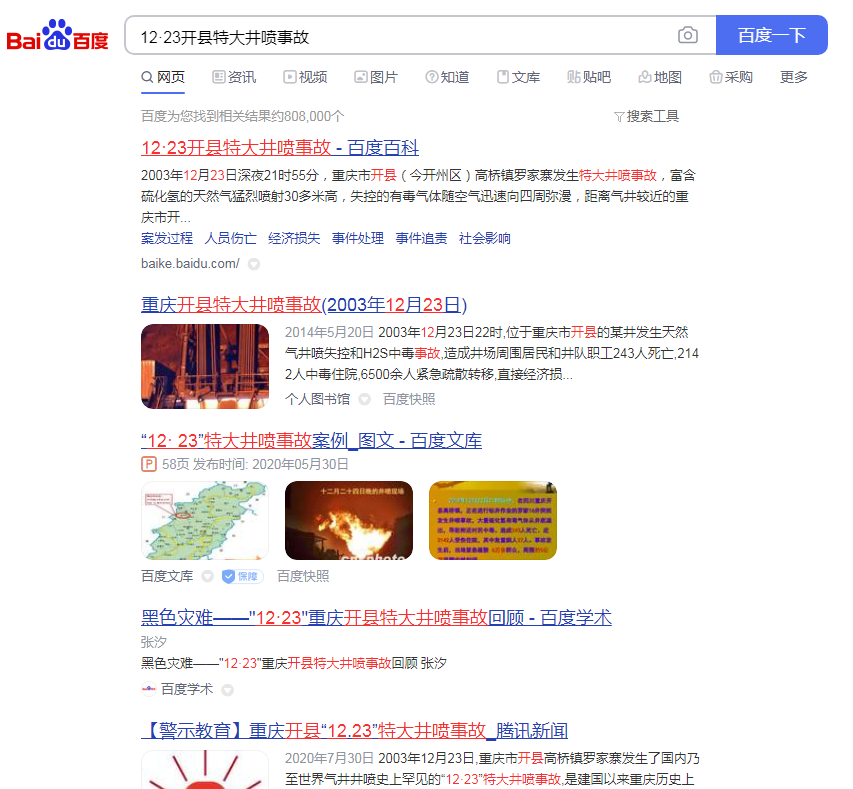Click the P document icon beside 58页
The image size is (853, 789).
(149, 464)
